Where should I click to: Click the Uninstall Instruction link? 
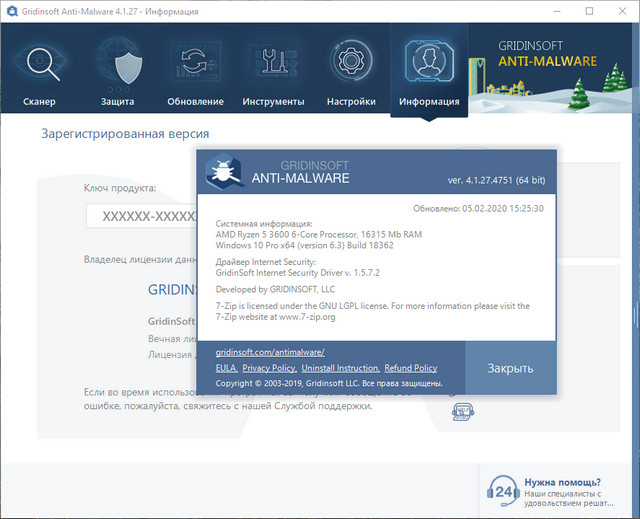(340, 368)
